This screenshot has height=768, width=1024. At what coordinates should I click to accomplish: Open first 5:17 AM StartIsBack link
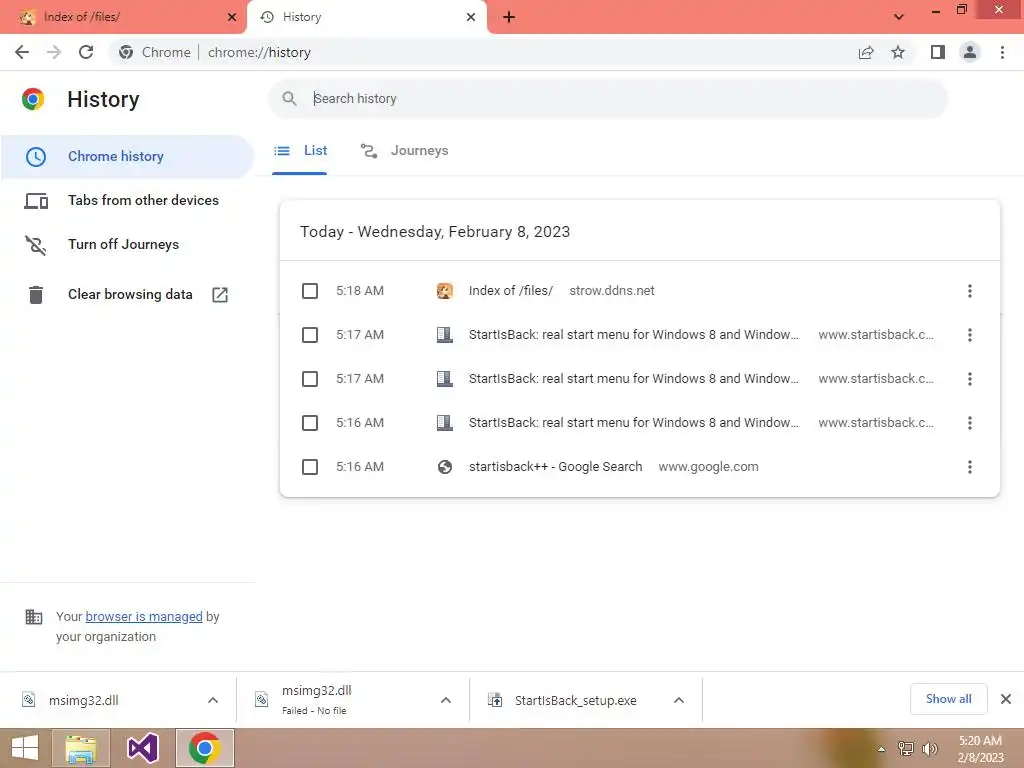[x=633, y=335]
